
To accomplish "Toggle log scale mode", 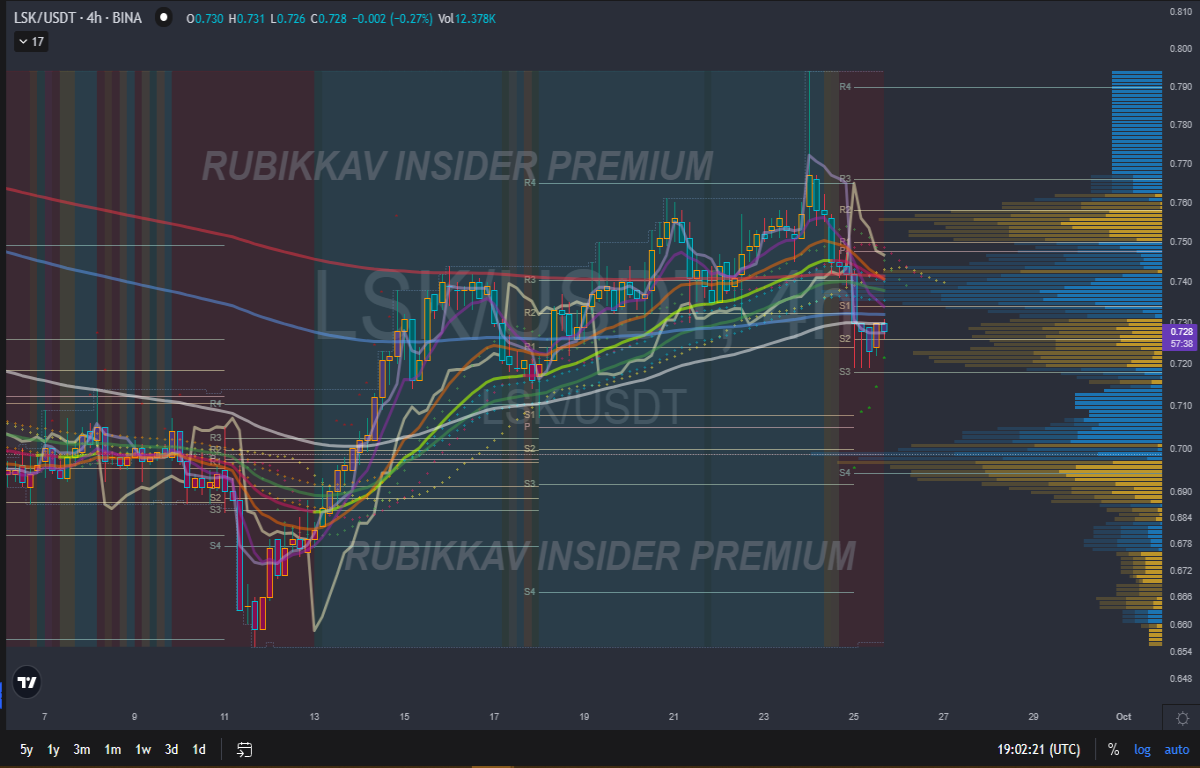I will click(1142, 749).
